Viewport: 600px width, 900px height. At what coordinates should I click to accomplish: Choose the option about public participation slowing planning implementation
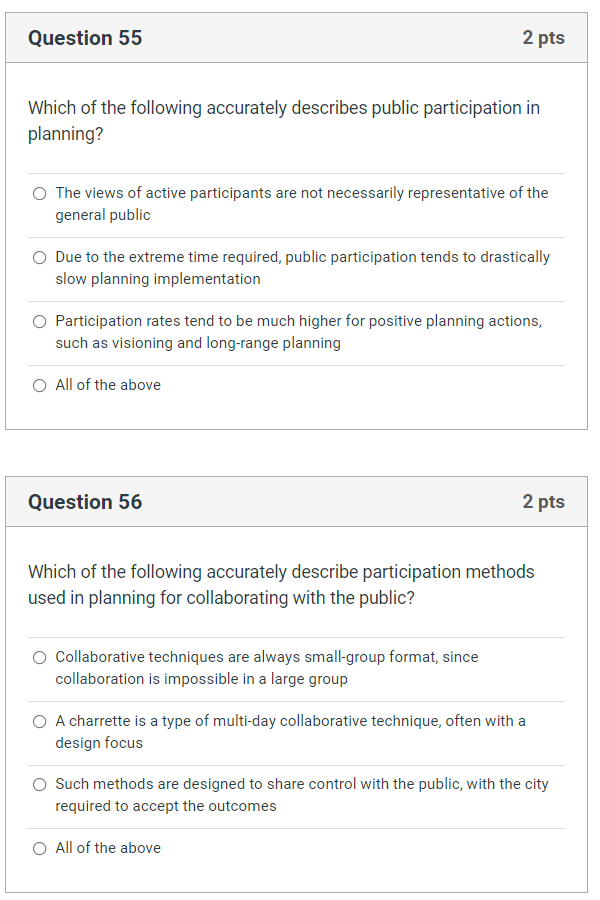[39, 257]
